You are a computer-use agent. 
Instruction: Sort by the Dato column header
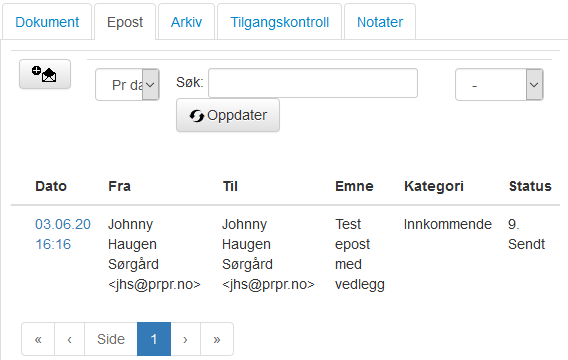[51, 186]
